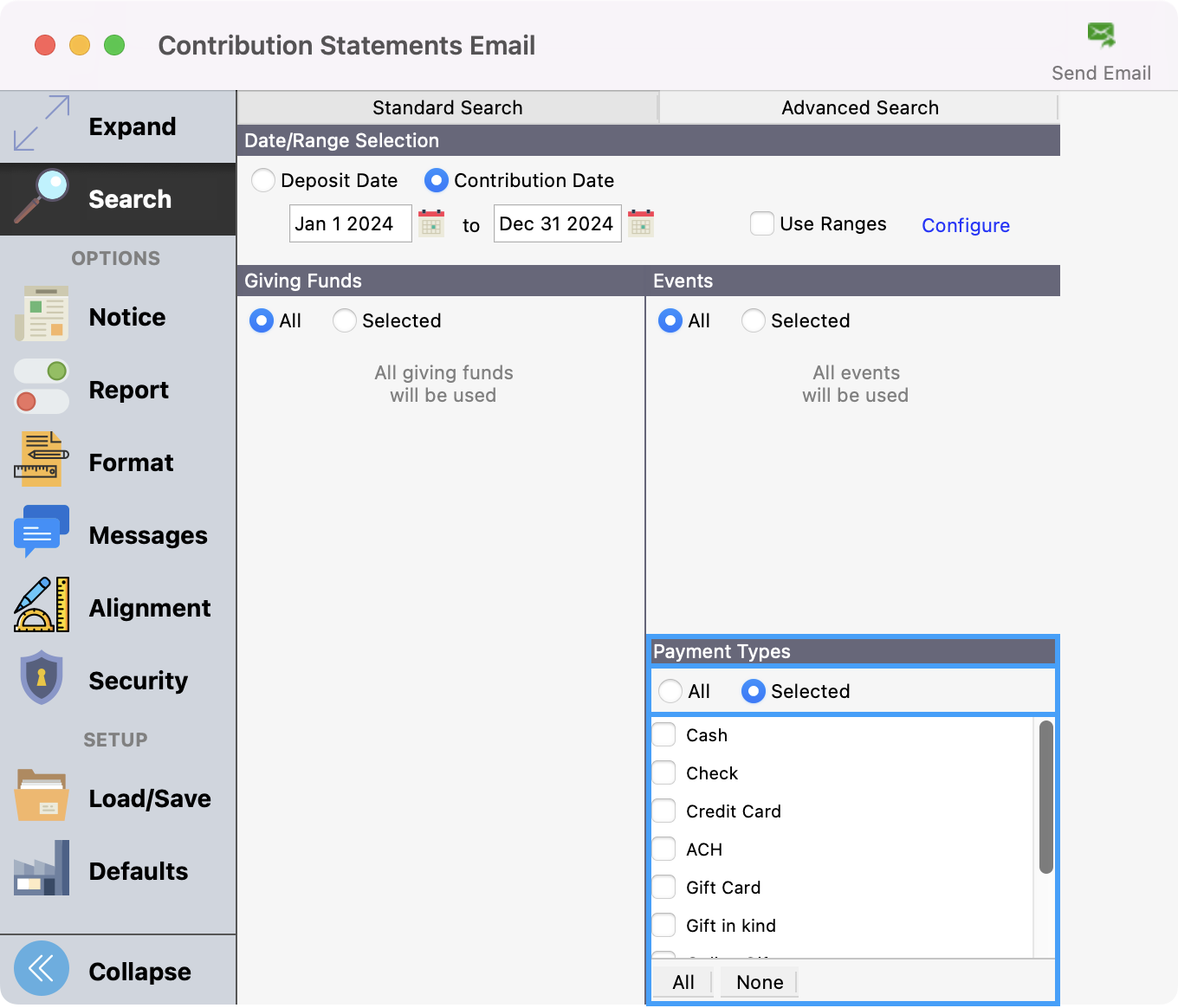Select the Deposit Date radio button
Viewport: 1178px width, 1008px height.
coord(263,180)
